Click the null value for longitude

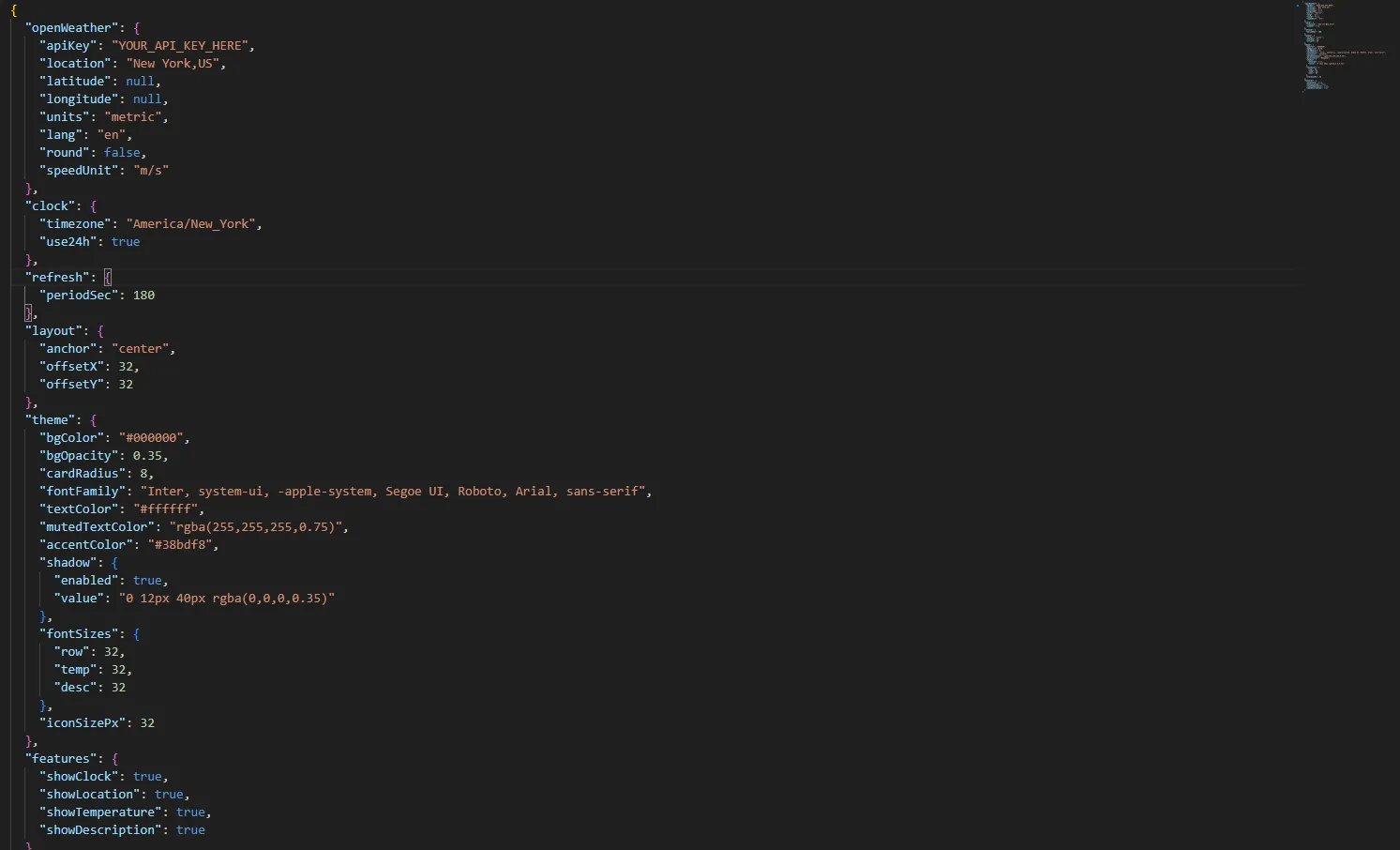[x=147, y=99]
